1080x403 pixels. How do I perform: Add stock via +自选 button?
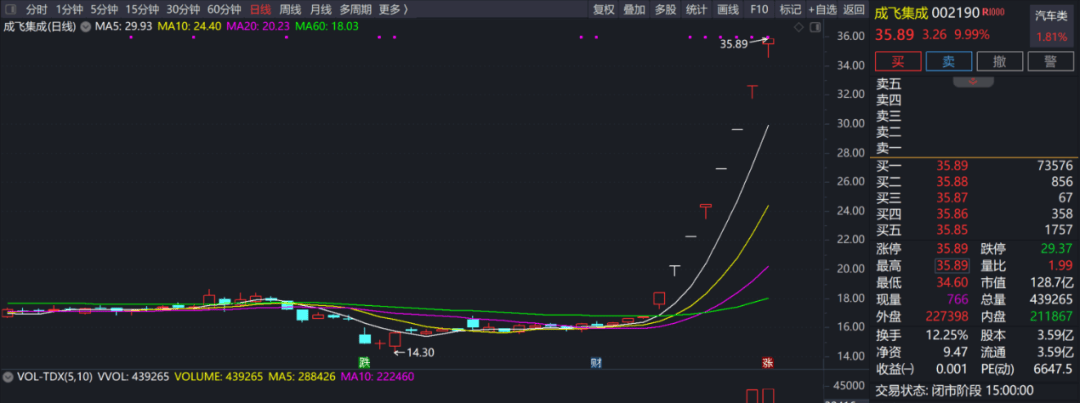click(822, 9)
